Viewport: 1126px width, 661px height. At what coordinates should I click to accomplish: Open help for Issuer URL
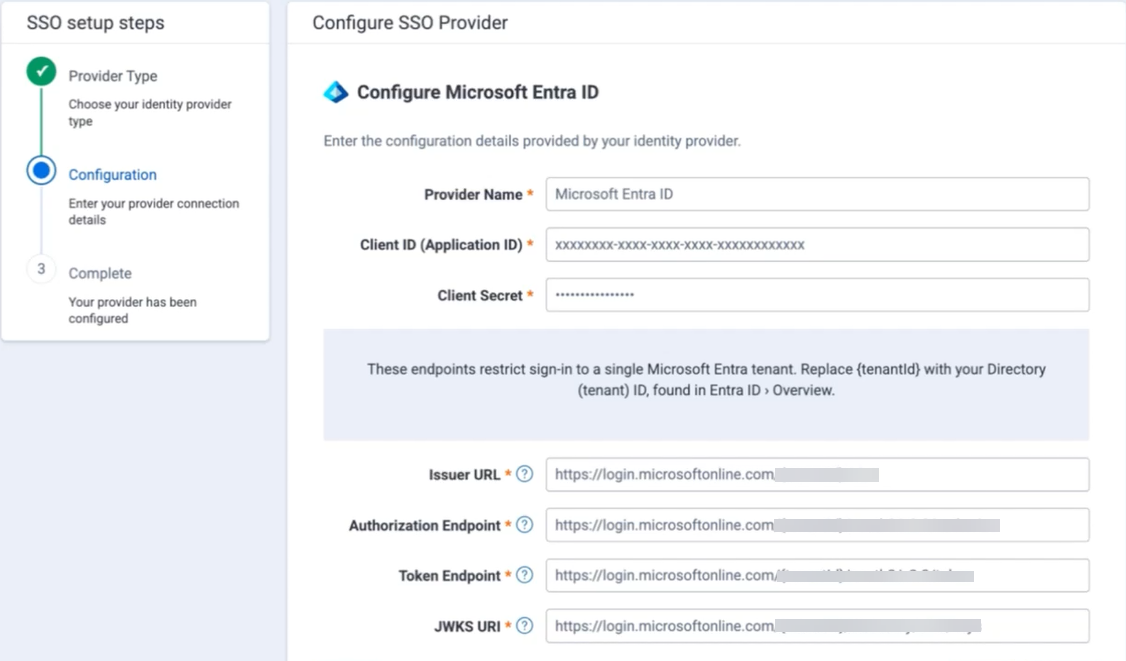point(525,474)
